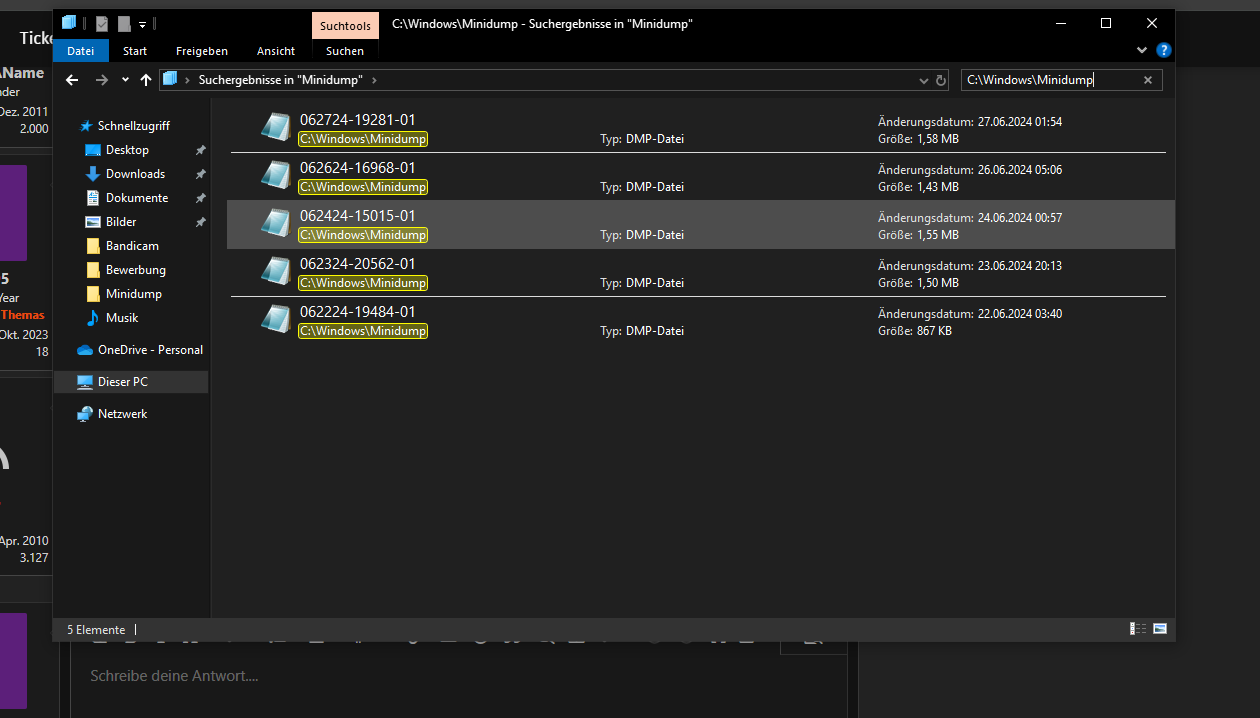Open the Customize Quick Access Toolbar dropdown
The width and height of the screenshot is (1260, 718).
click(142, 23)
